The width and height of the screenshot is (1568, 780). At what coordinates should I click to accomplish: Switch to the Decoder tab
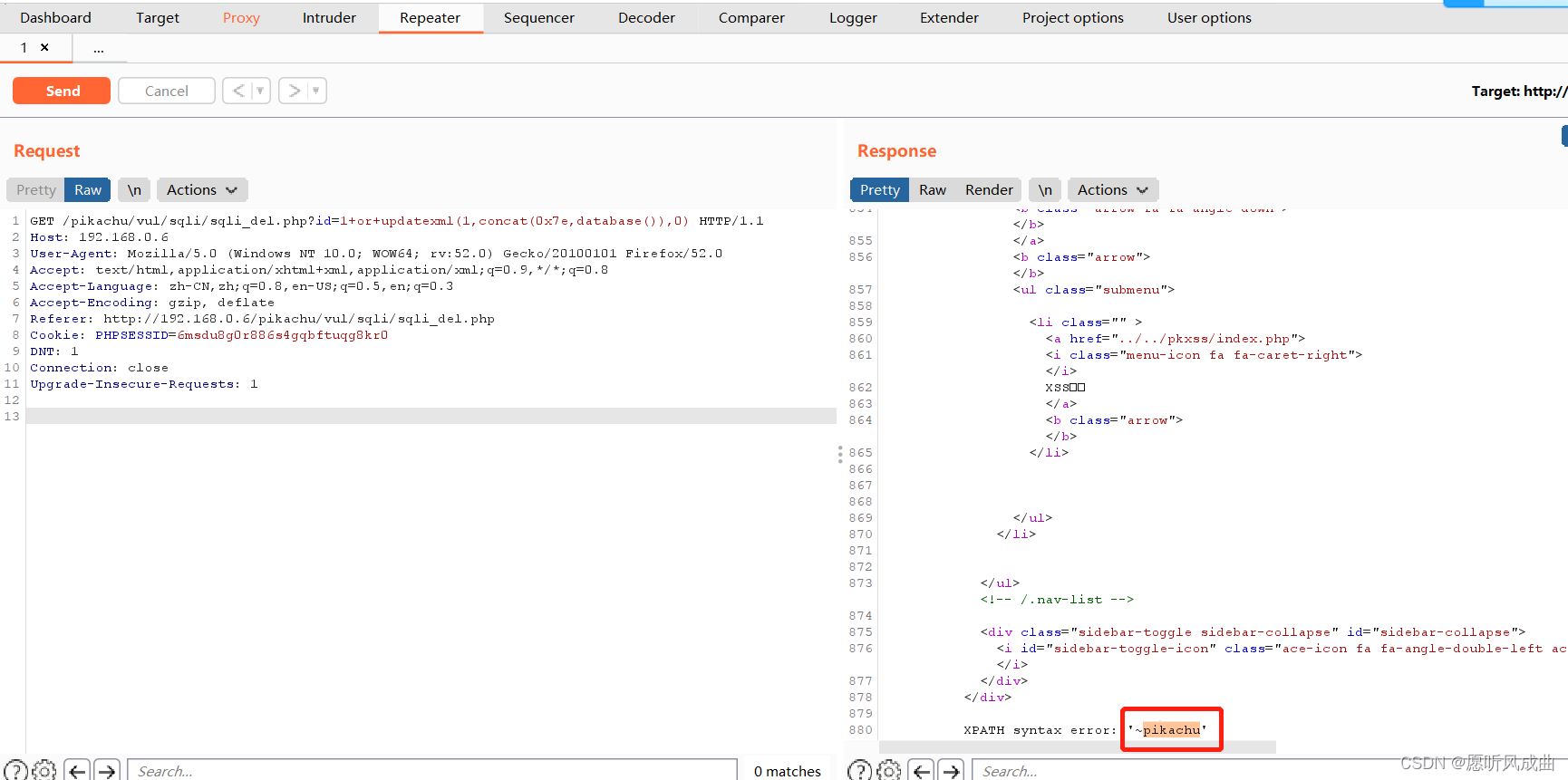[x=646, y=17]
